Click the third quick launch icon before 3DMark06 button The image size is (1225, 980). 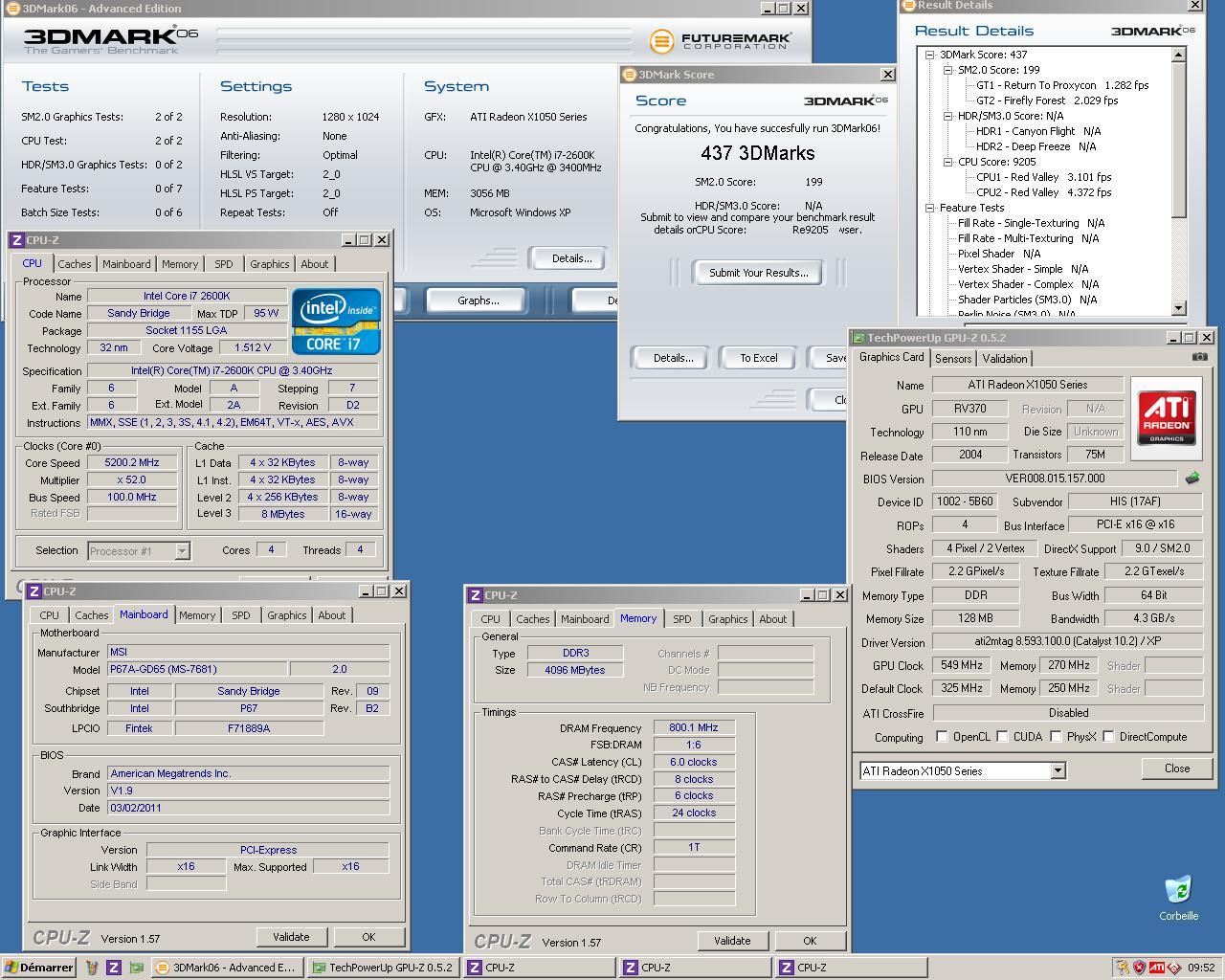tap(136, 968)
